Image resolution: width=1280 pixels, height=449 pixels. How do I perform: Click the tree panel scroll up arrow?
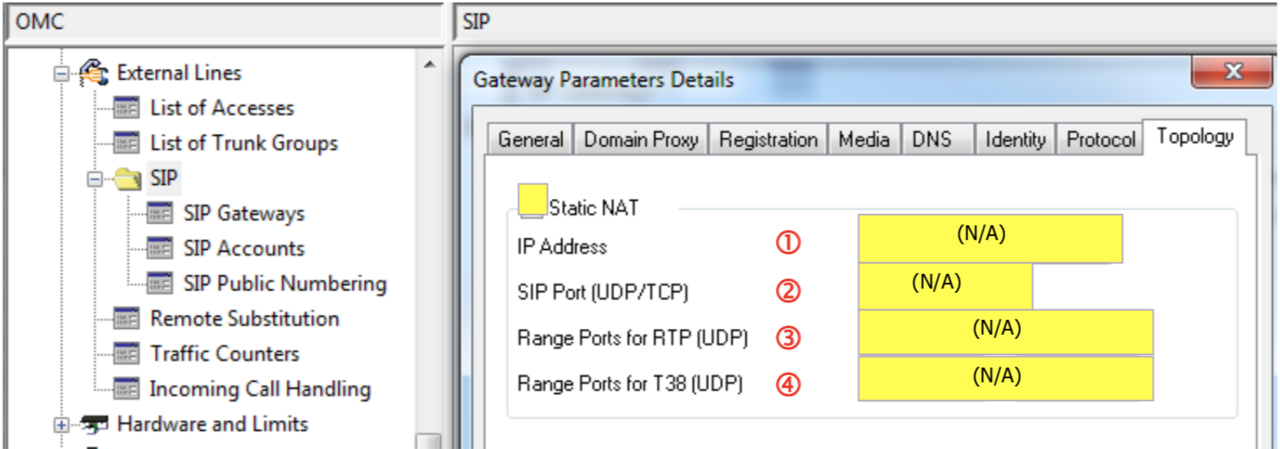(429, 66)
